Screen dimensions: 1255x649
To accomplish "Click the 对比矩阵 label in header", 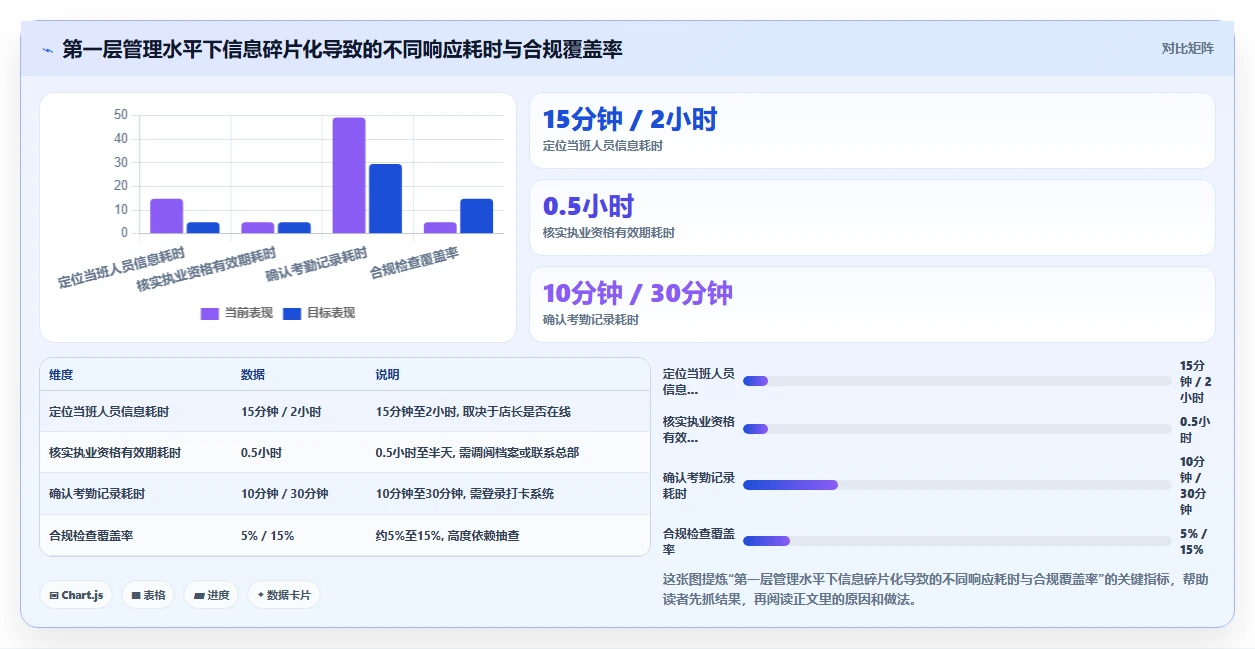I will pos(1188,48).
